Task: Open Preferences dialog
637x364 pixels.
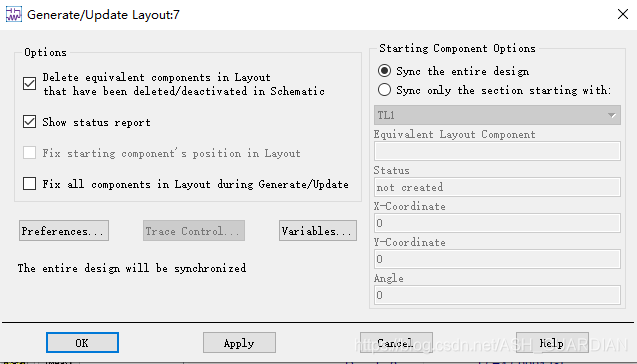Action: click(x=64, y=231)
